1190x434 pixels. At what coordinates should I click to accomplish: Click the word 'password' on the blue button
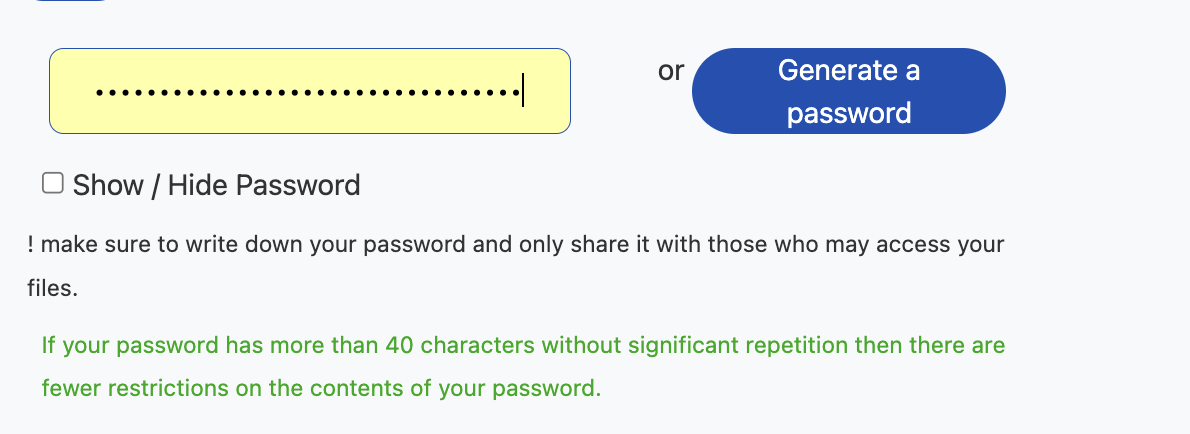848,113
